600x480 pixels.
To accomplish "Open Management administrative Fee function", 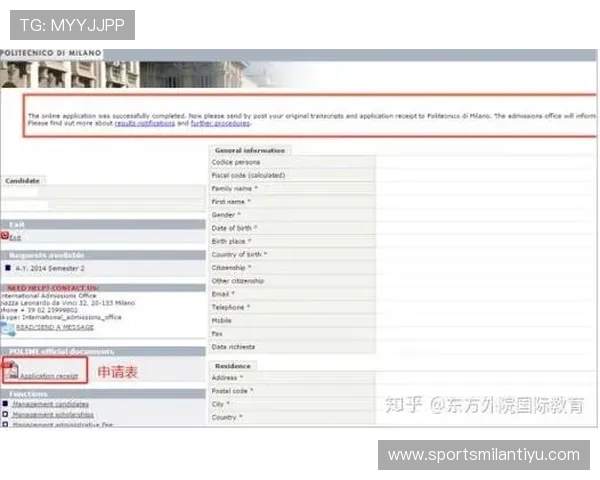I will tap(63, 424).
